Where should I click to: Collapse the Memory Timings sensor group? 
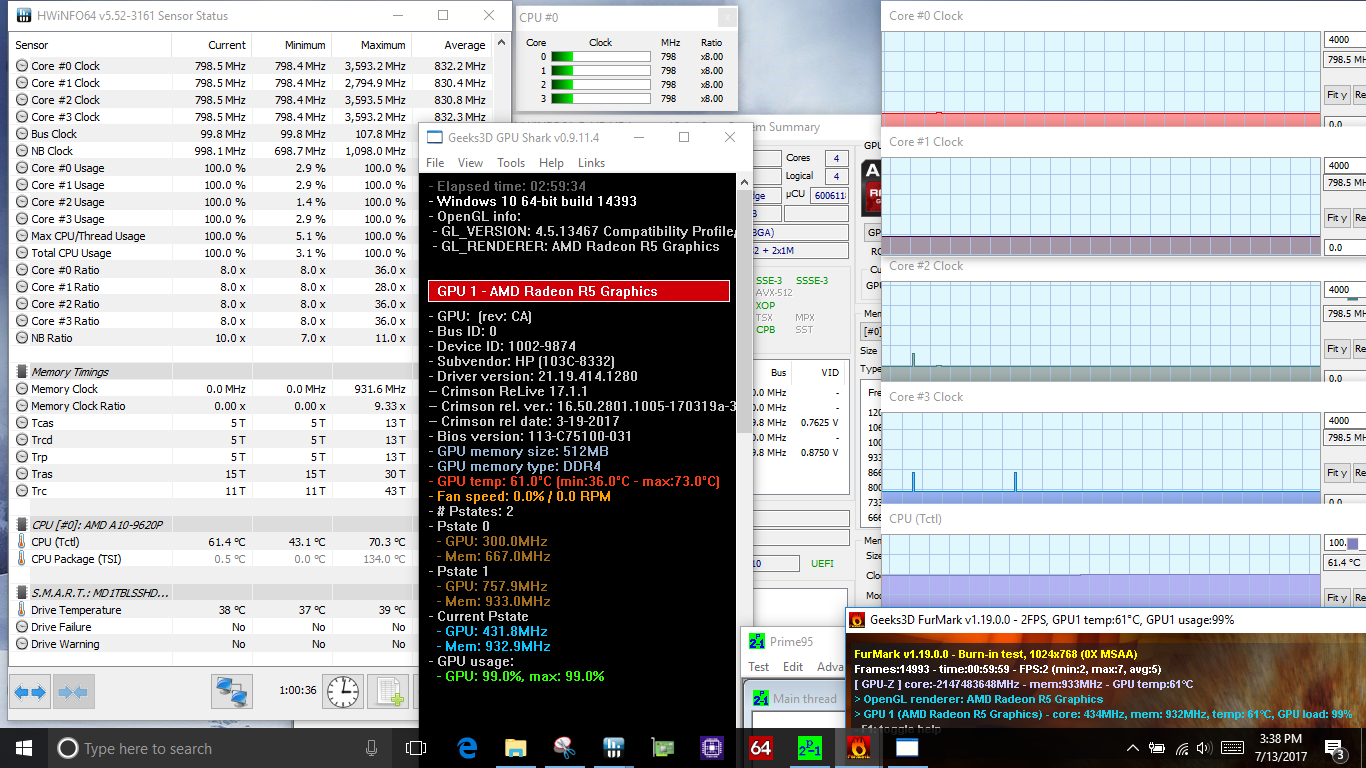pos(23,372)
